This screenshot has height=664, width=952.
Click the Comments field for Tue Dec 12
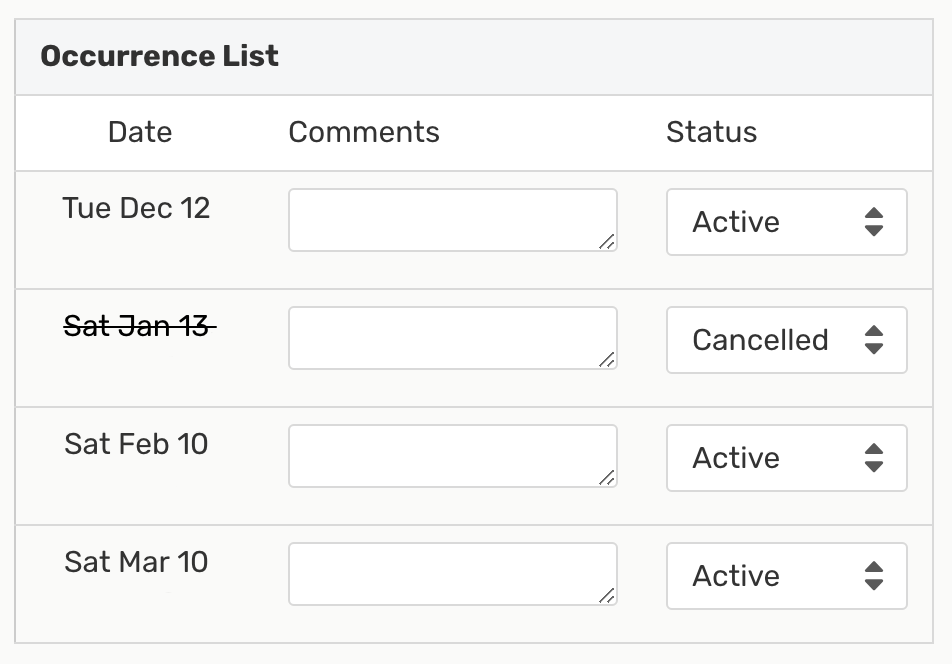click(452, 220)
